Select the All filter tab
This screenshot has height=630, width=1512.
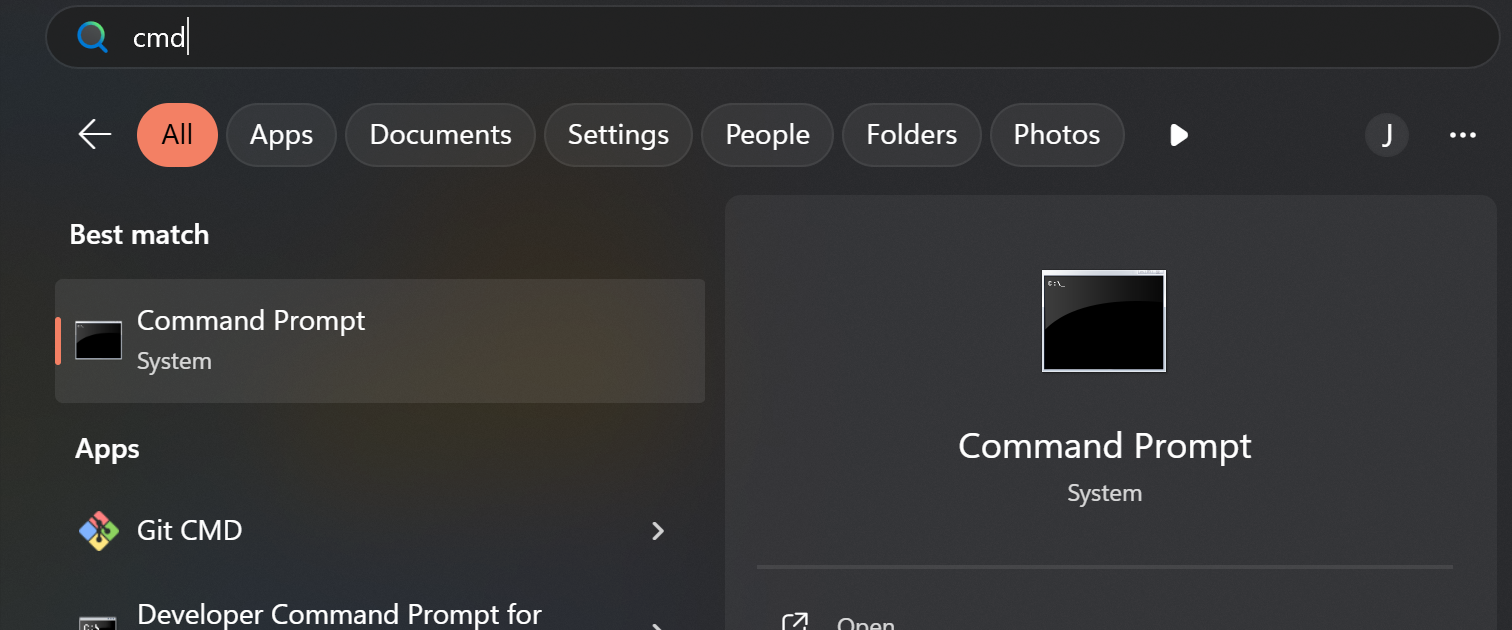pyautogui.click(x=177, y=134)
